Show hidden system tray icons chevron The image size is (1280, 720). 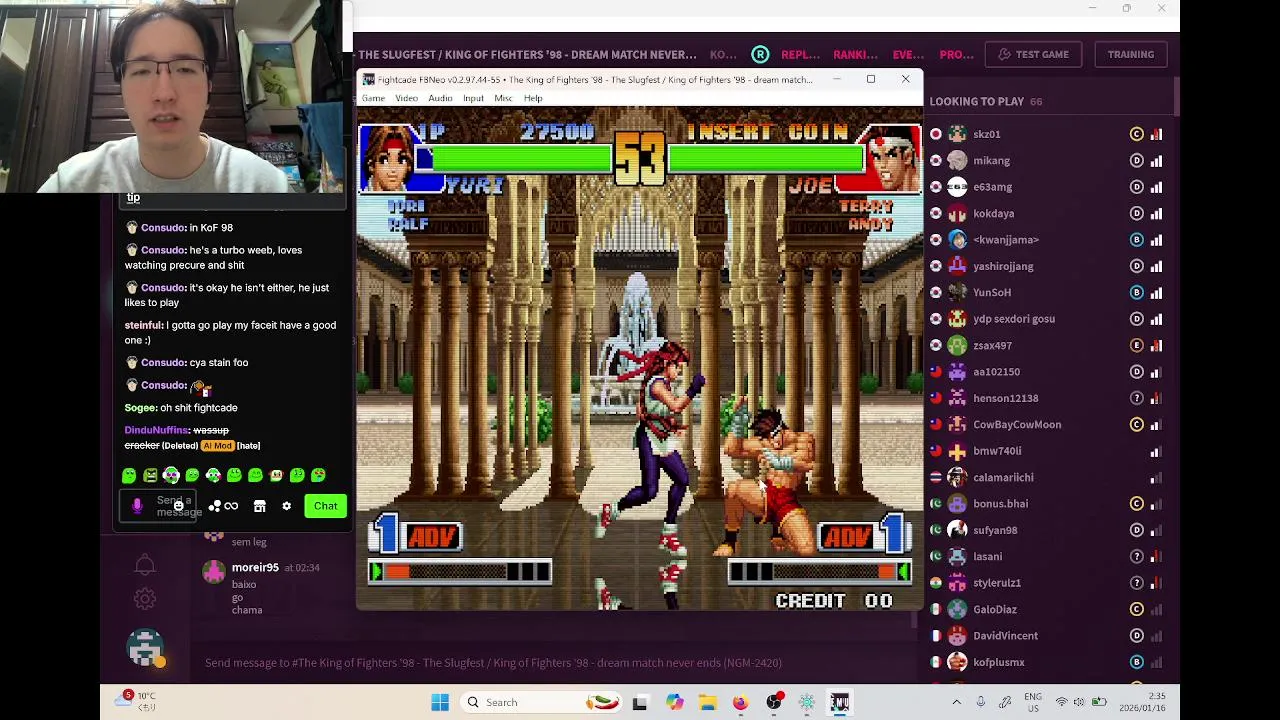pyautogui.click(x=956, y=702)
